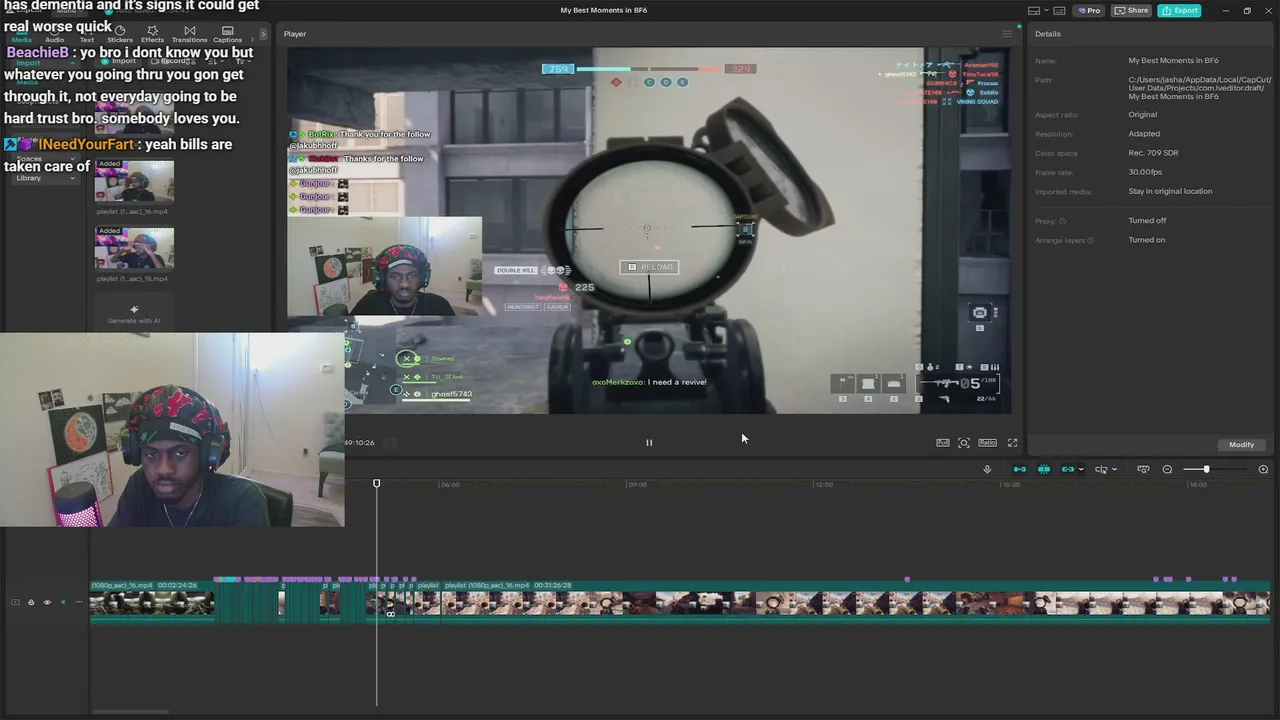Image resolution: width=1280 pixels, height=720 pixels.
Task: Click the Export button
Action: [1180, 10]
